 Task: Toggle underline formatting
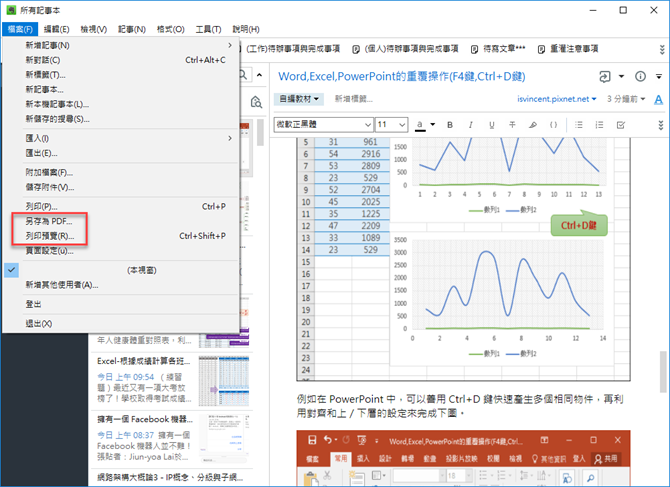pyautogui.click(x=491, y=125)
